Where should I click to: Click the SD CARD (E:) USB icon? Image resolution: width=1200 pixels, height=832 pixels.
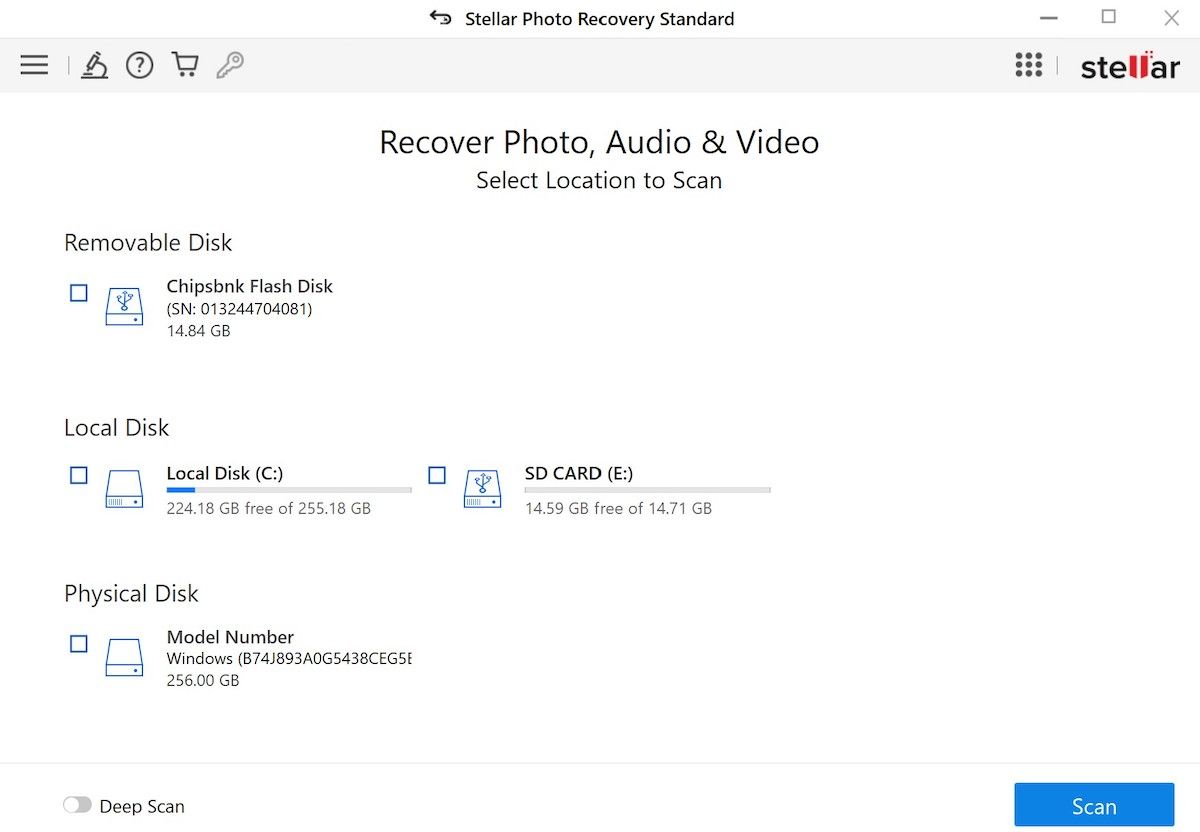483,489
